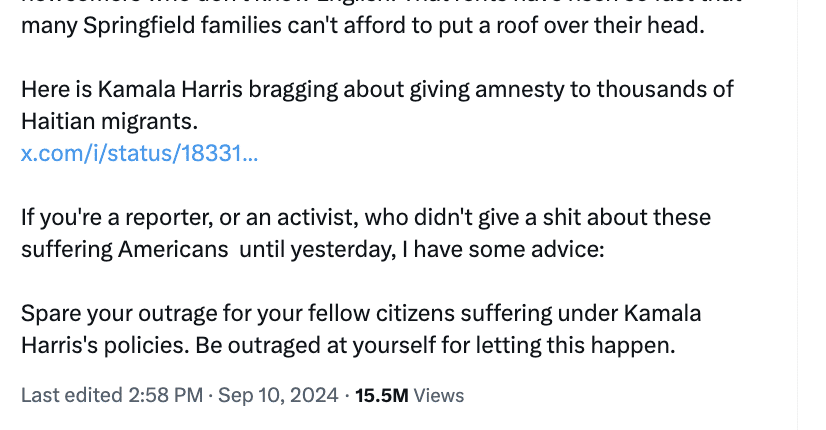
Task: Click the "Last edited" label
Action: point(72,395)
